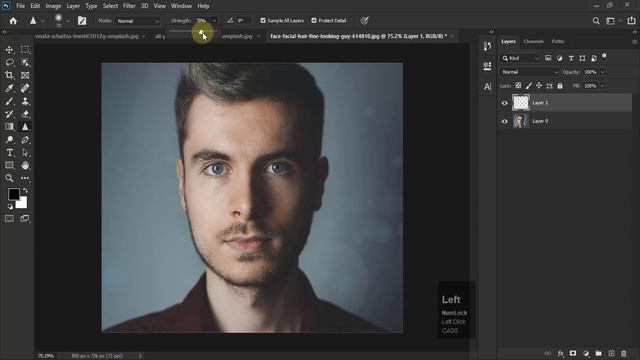This screenshot has width=640, height=360.
Task: Open the Image menu
Action: pyautogui.click(x=53, y=6)
